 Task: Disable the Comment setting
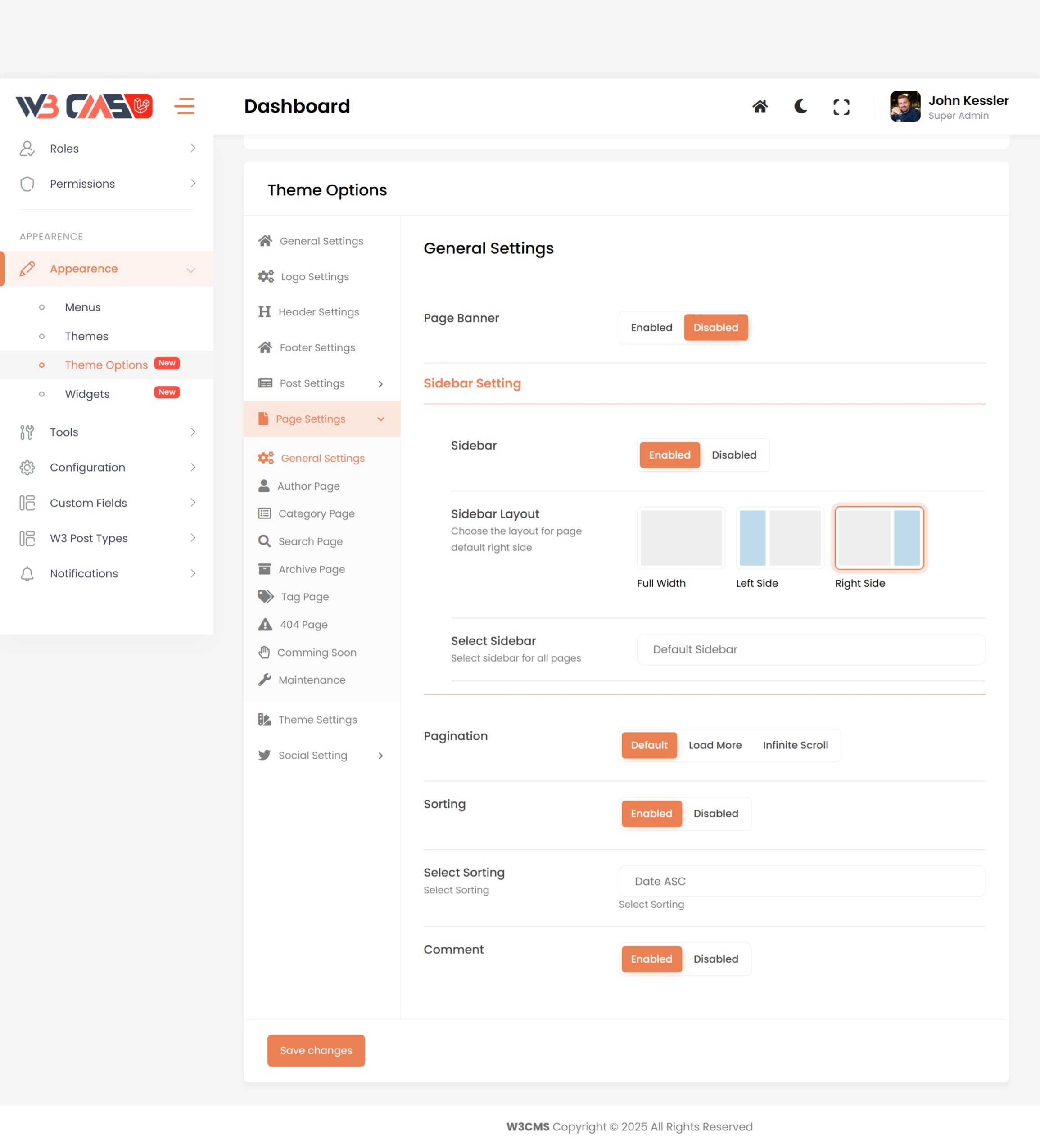point(715,959)
